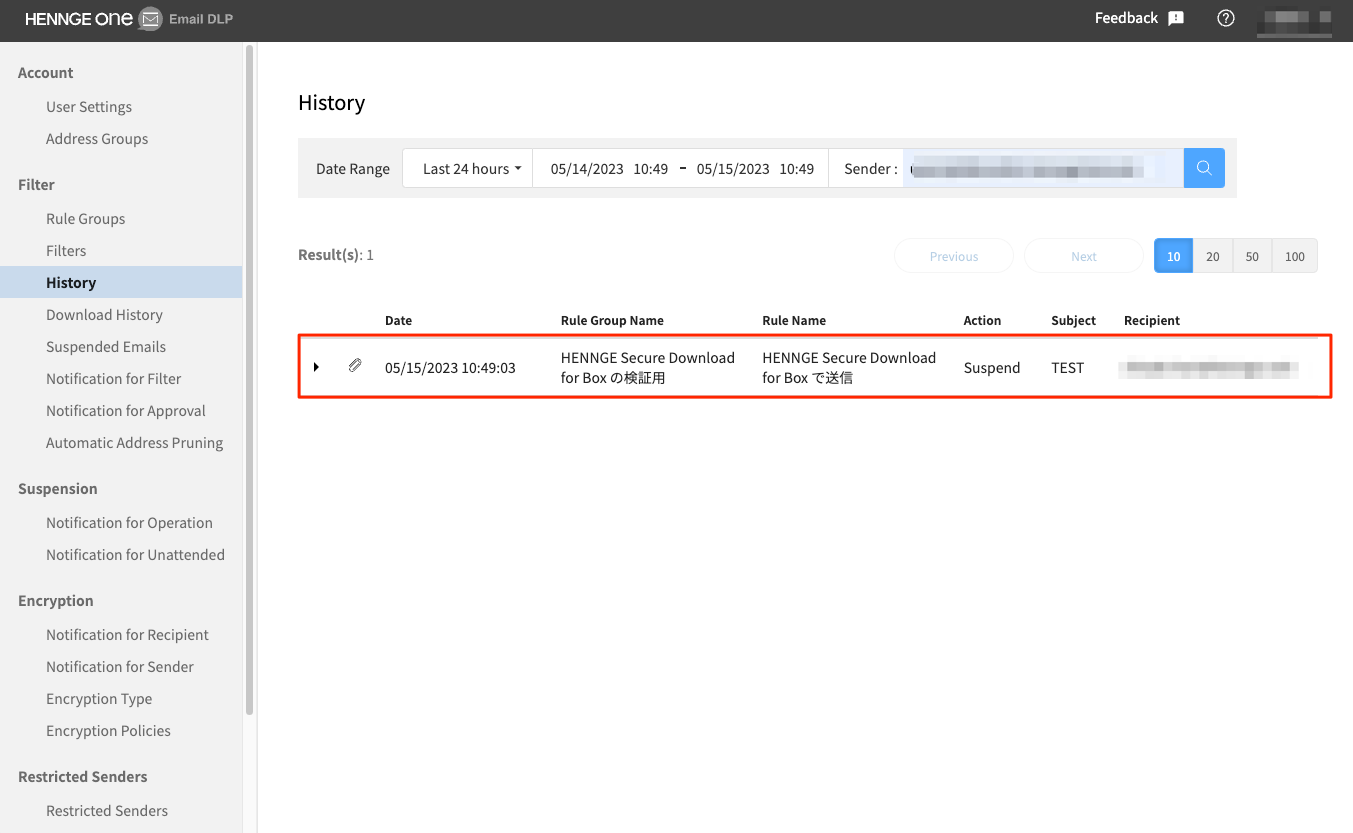Click the sidebar vertical scrollbar
The image size is (1353, 833).
coord(249,380)
